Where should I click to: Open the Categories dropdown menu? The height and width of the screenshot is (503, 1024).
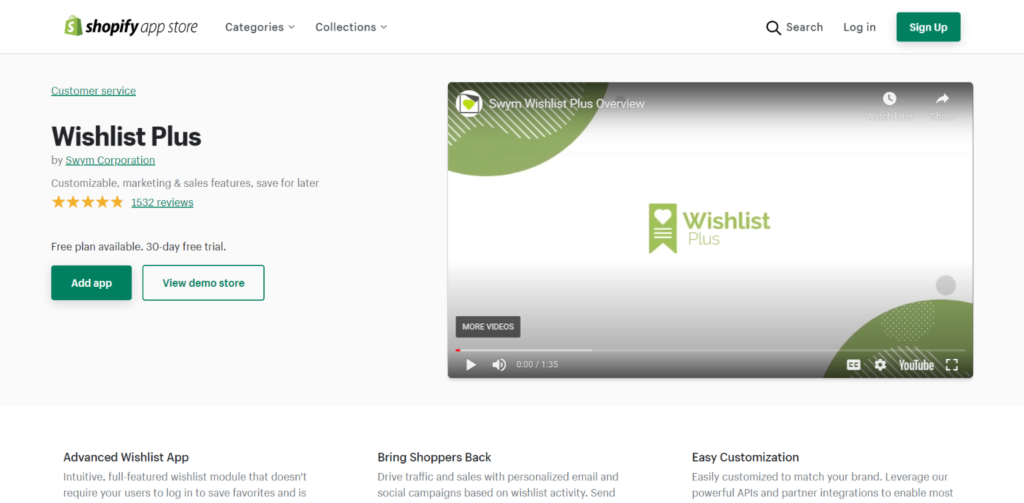(260, 27)
